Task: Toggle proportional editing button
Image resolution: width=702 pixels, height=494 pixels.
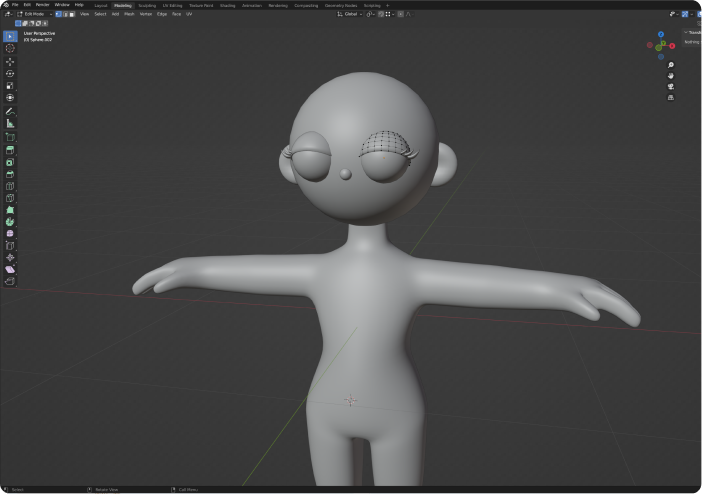Action: 400,14
